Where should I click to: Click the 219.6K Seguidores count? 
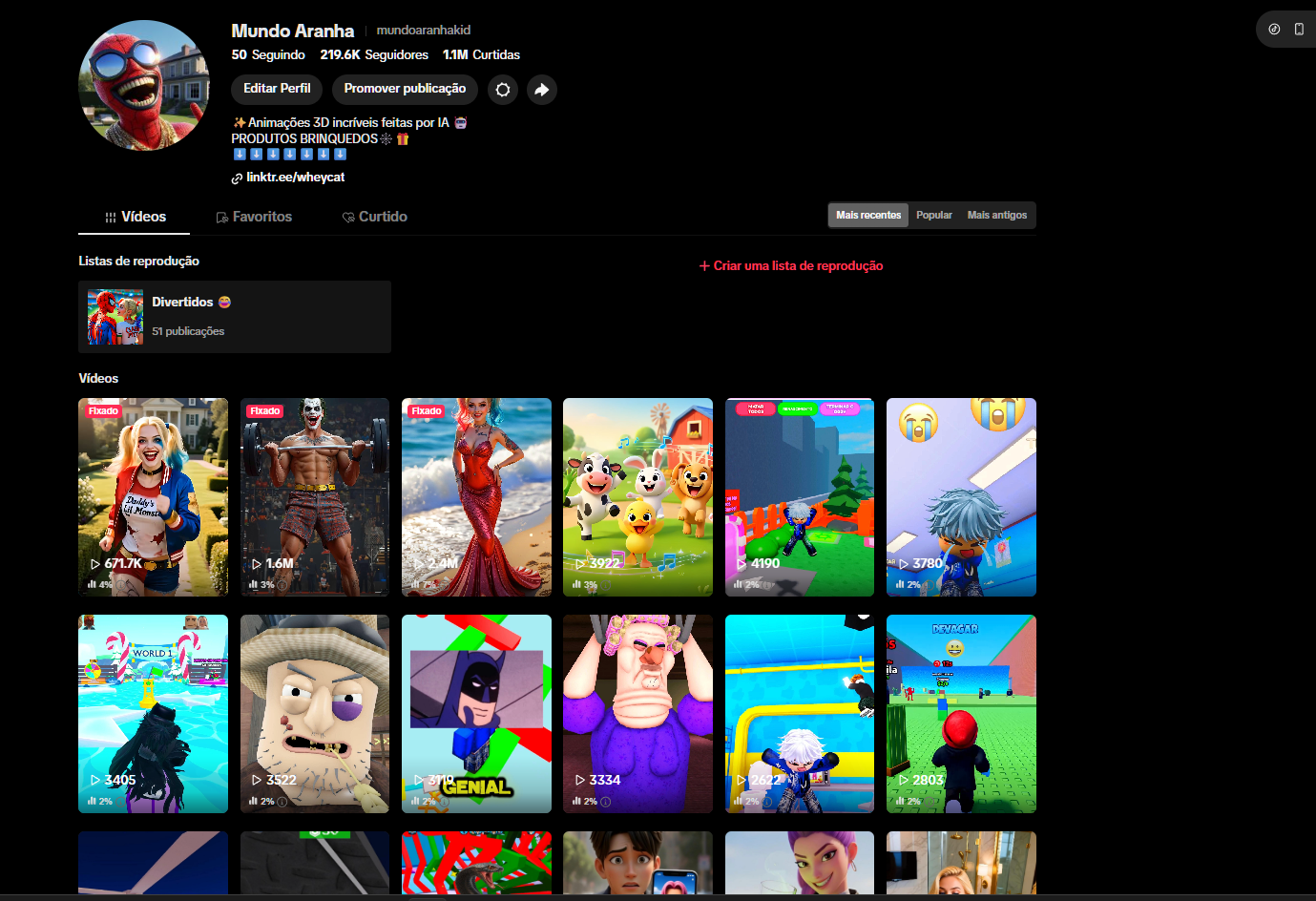374,55
